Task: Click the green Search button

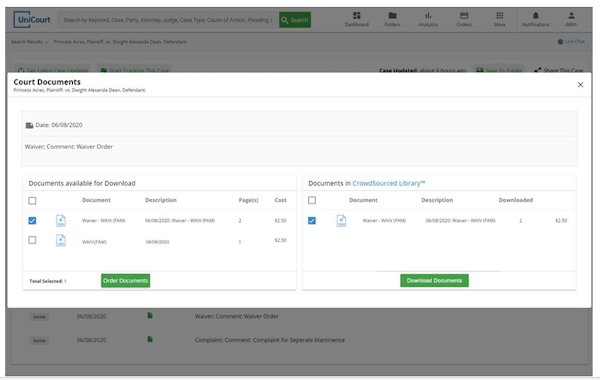Action: pos(295,20)
